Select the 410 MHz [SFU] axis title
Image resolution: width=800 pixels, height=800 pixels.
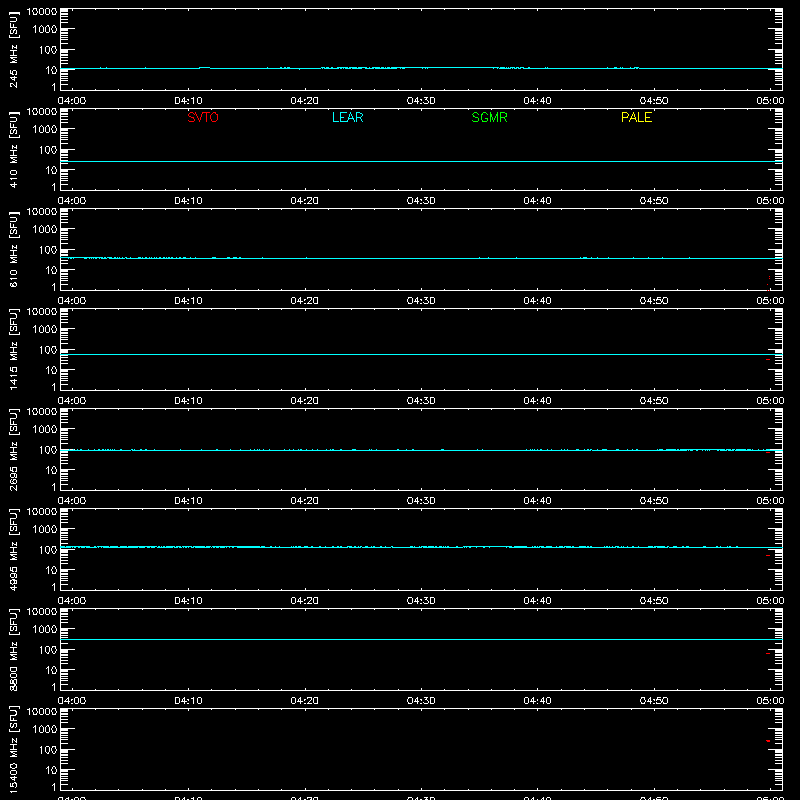coord(13,150)
